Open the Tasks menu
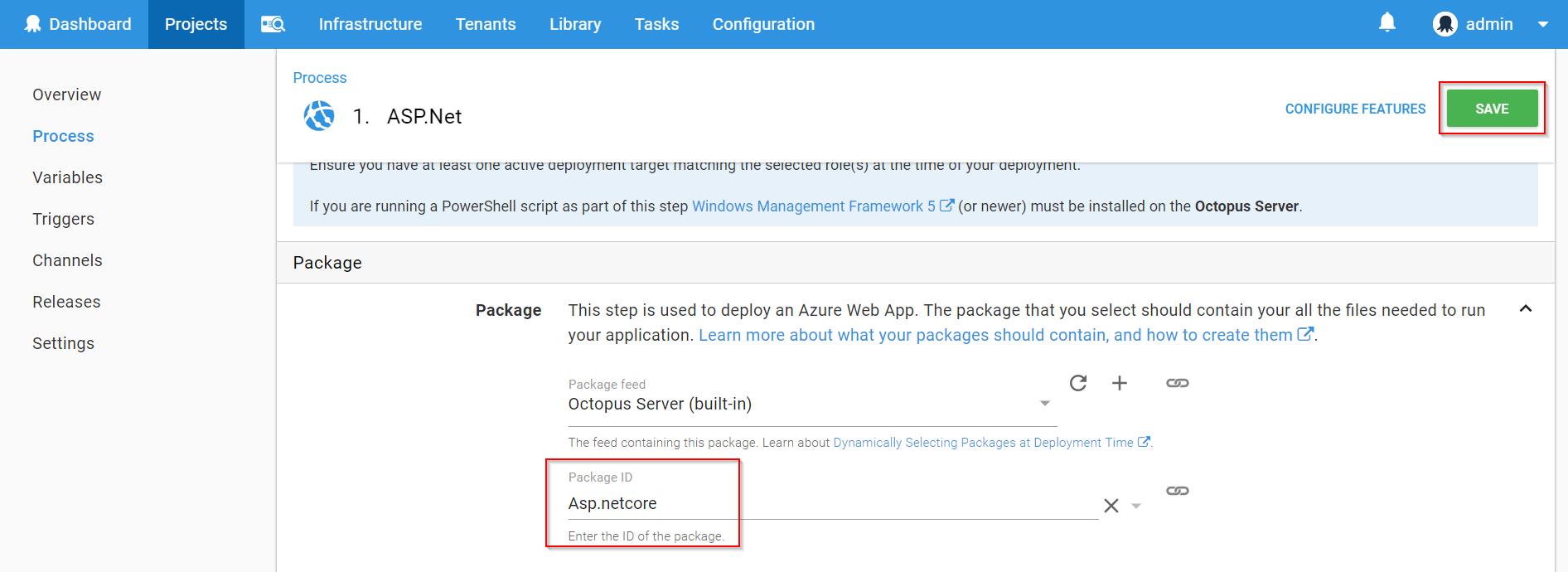Viewport: 1568px width, 572px height. coord(657,24)
